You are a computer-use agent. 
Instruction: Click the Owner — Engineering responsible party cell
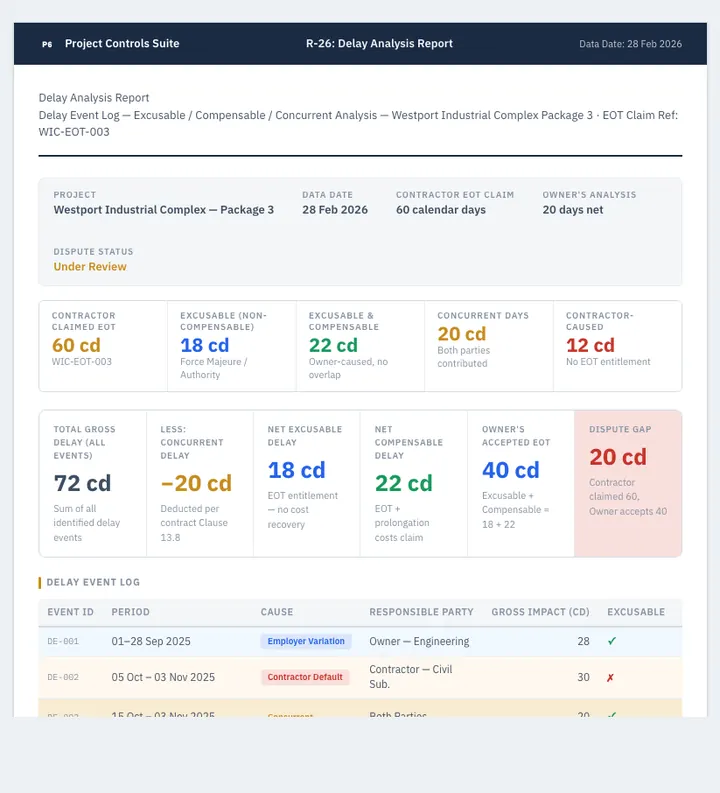pyautogui.click(x=419, y=641)
